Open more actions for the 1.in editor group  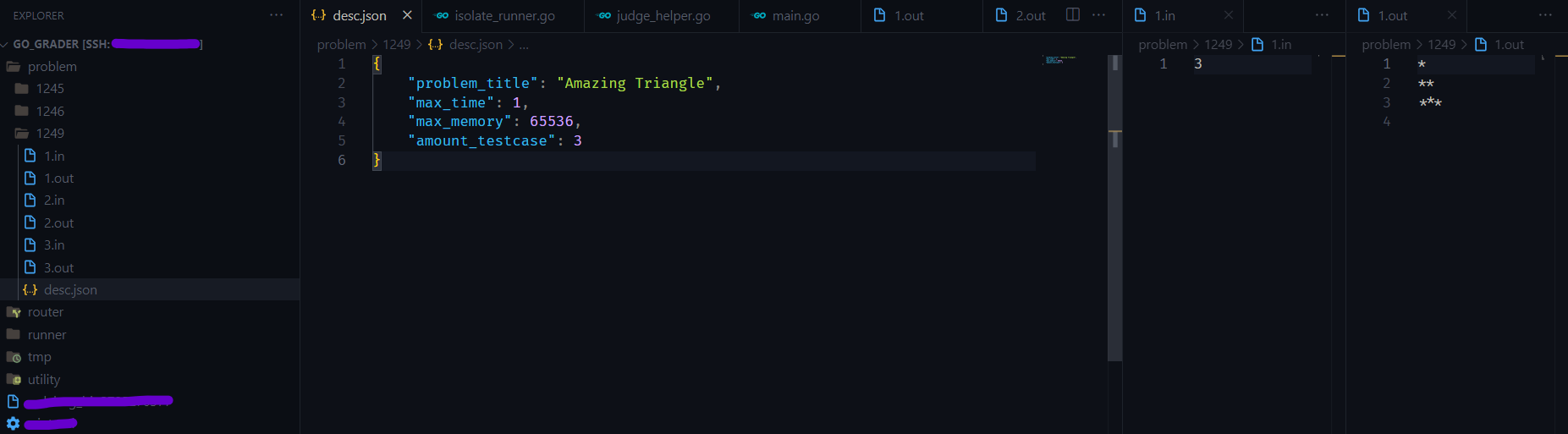(x=1322, y=15)
